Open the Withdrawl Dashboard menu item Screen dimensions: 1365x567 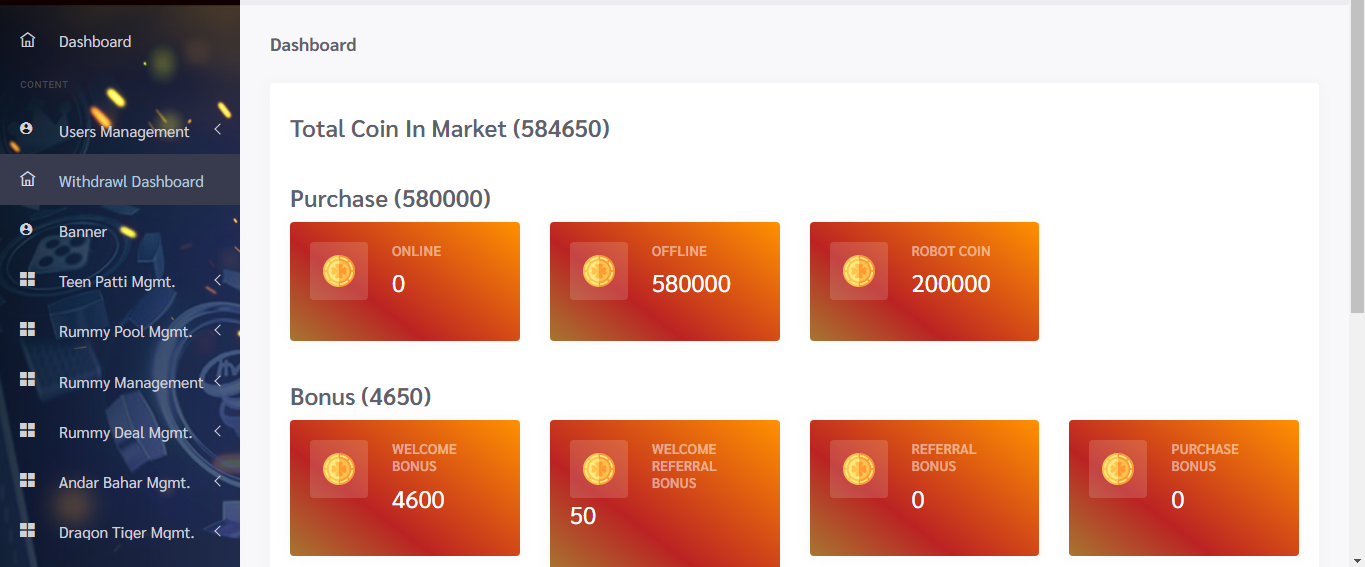pos(130,181)
